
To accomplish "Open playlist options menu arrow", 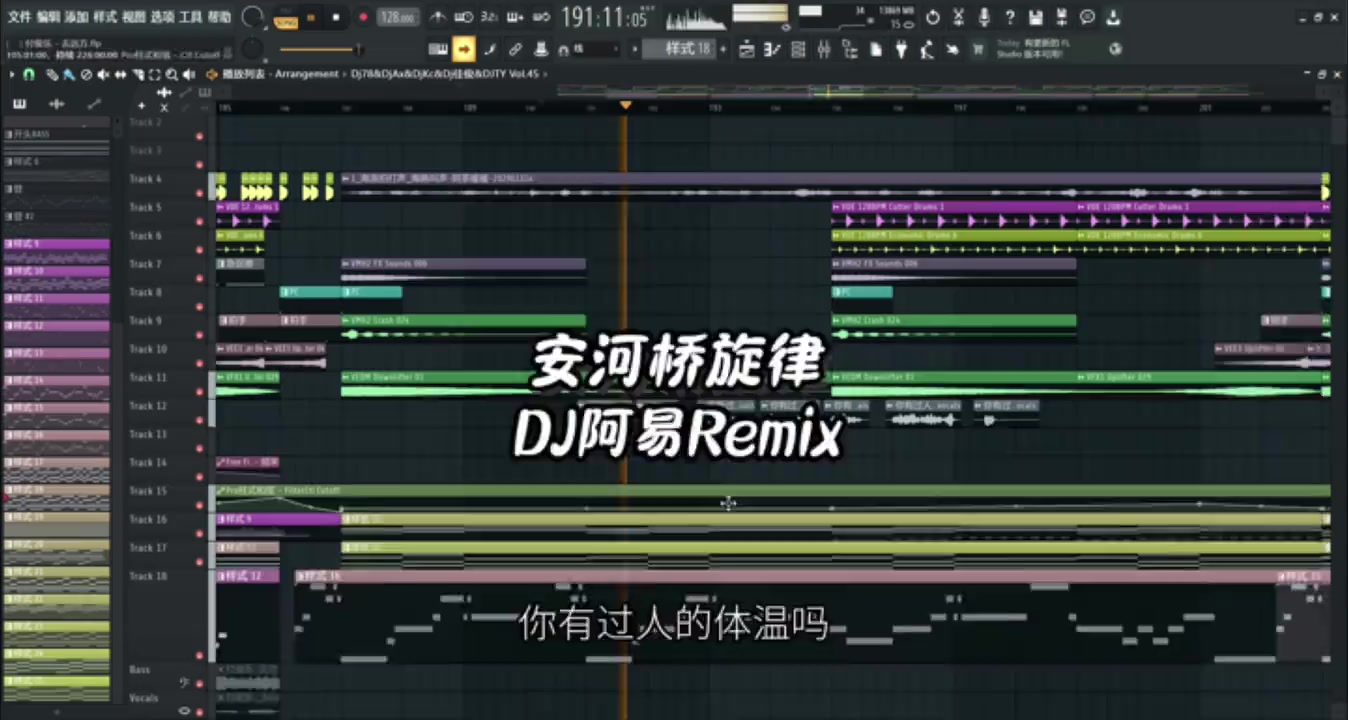I will tap(12, 75).
